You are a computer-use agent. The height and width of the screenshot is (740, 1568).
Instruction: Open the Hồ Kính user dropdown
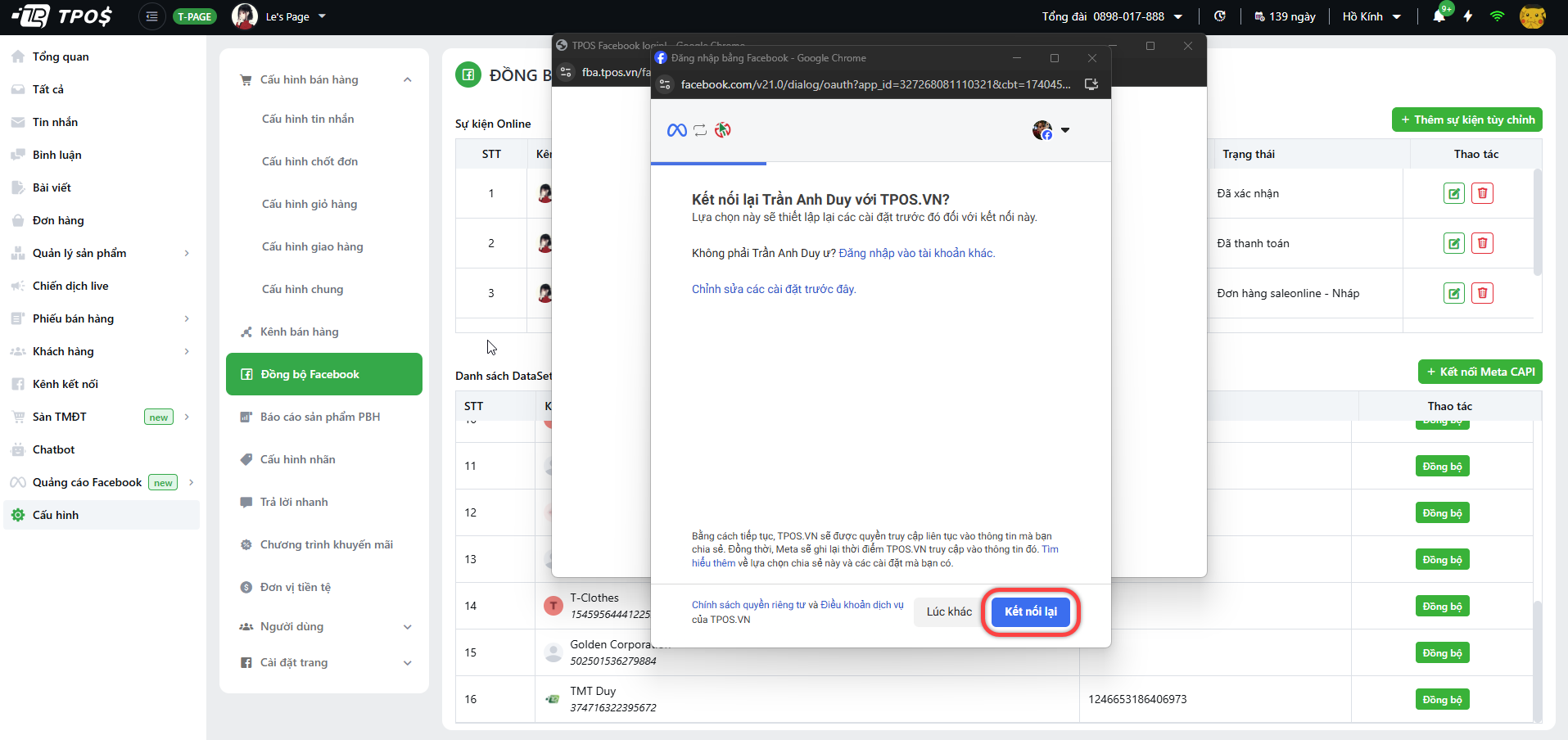(1371, 16)
